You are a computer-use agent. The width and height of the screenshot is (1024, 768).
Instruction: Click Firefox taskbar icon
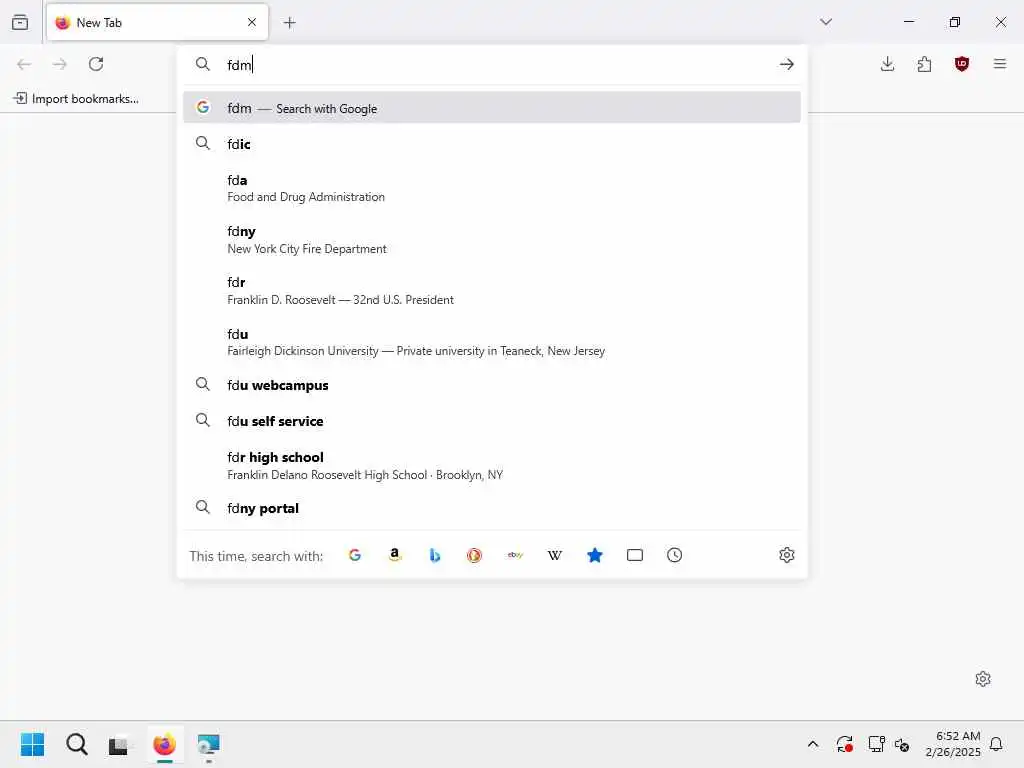click(x=165, y=744)
